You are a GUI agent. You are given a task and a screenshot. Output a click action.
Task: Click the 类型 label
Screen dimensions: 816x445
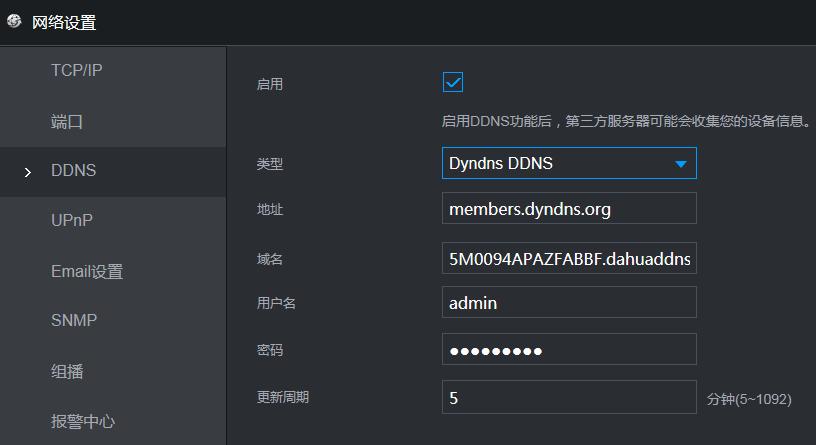coord(270,164)
